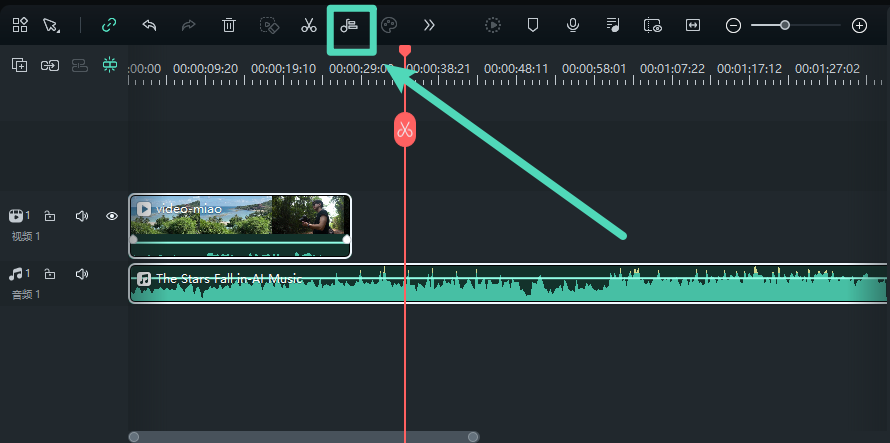Image resolution: width=890 pixels, height=443 pixels.
Task: Select the scissors split tool in toolbar
Action: (x=308, y=26)
